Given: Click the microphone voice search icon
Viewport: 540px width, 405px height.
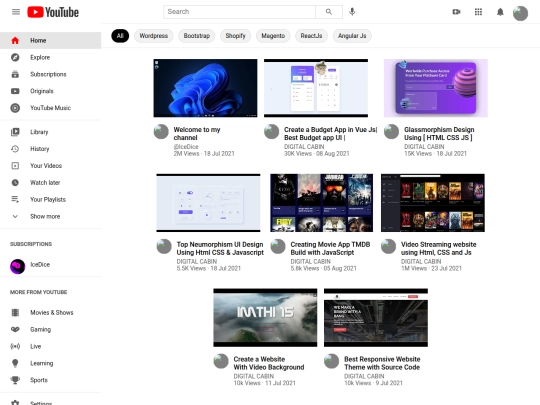Looking at the screenshot, I should pos(352,12).
